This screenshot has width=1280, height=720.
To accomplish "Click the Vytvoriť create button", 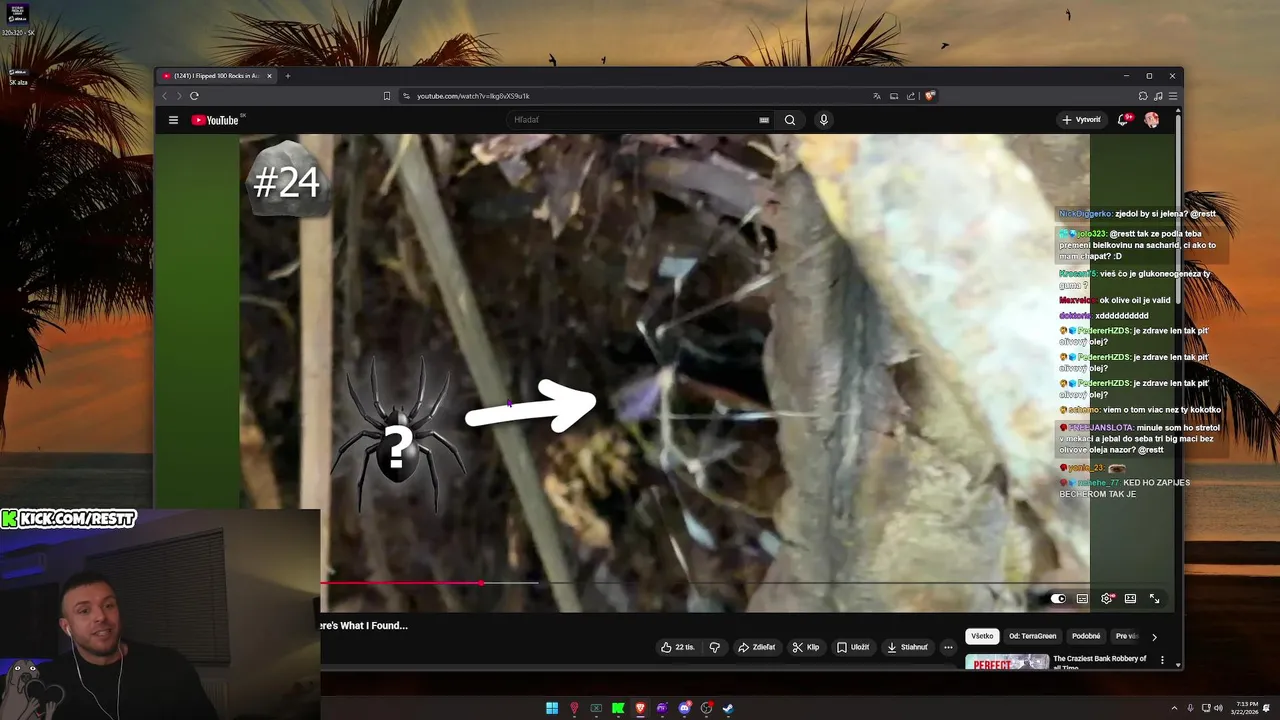I will click(1081, 120).
